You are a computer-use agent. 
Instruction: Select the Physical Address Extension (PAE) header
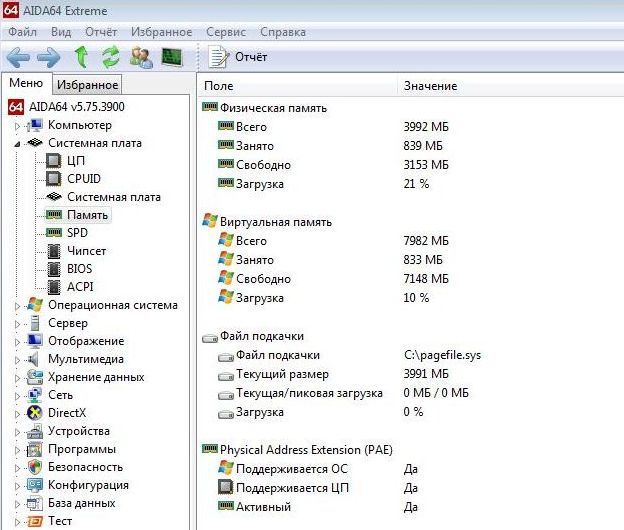[x=306, y=450]
